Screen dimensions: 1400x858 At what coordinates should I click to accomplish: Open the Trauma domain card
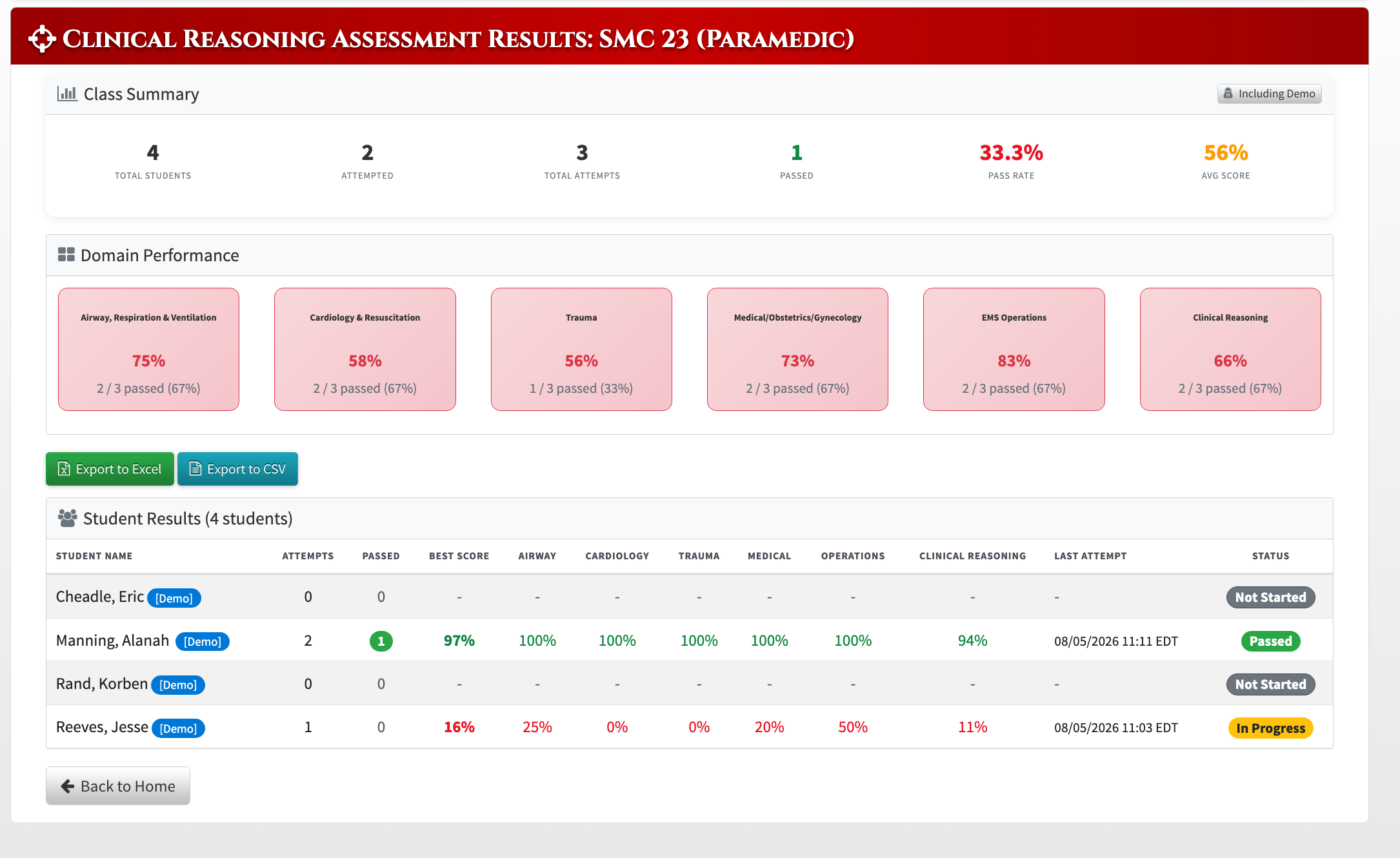click(581, 349)
